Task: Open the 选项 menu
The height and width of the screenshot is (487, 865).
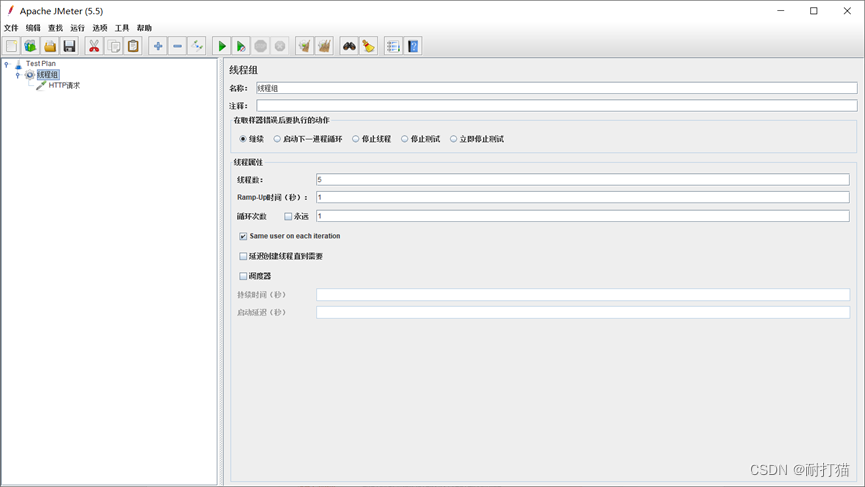Action: (100, 28)
